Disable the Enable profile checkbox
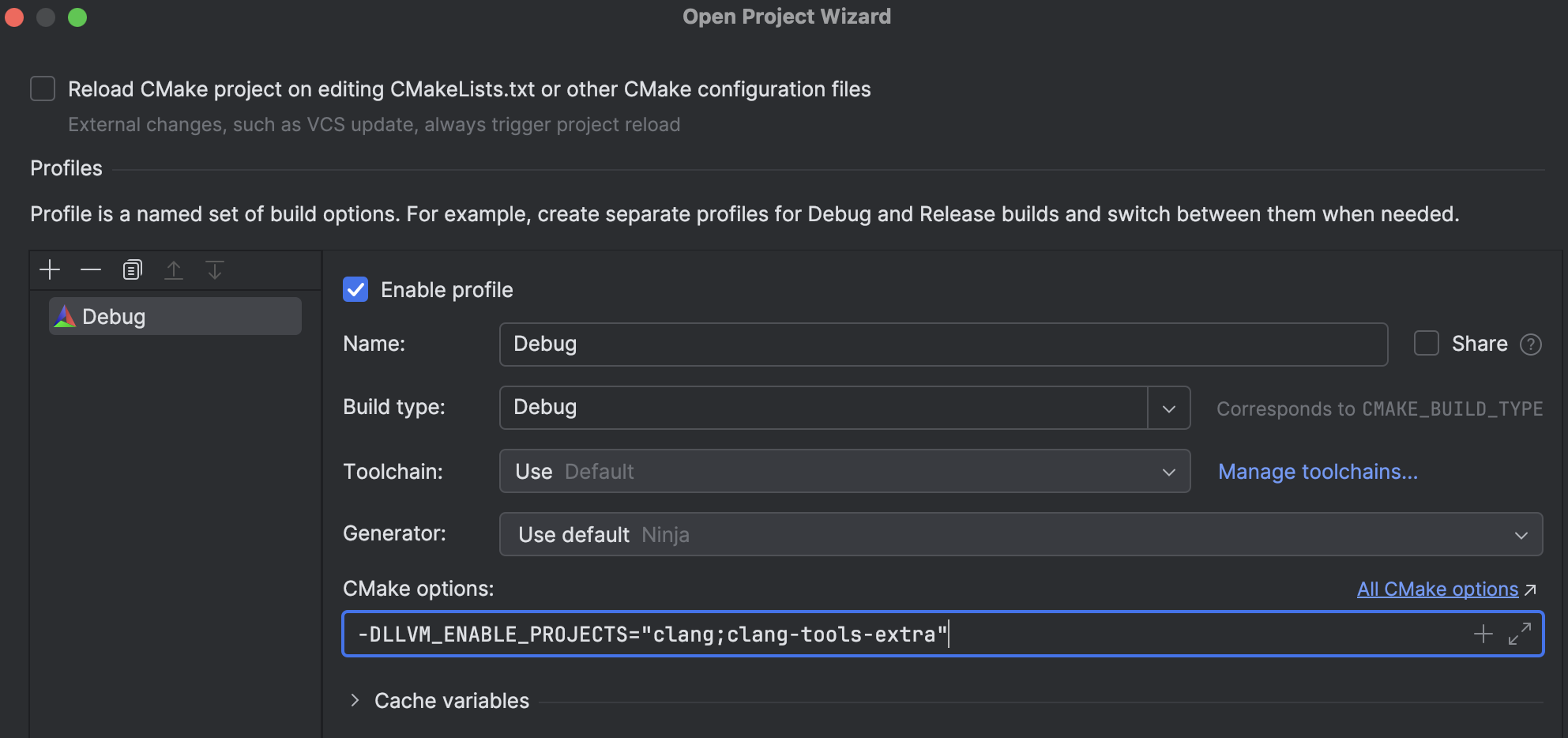Viewport: 1568px width, 738px height. click(x=355, y=289)
